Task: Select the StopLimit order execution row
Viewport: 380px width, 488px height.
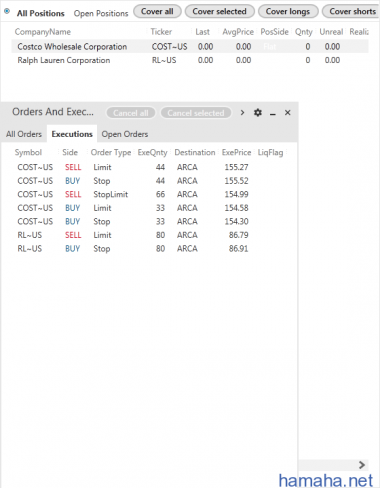Action: (x=150, y=194)
